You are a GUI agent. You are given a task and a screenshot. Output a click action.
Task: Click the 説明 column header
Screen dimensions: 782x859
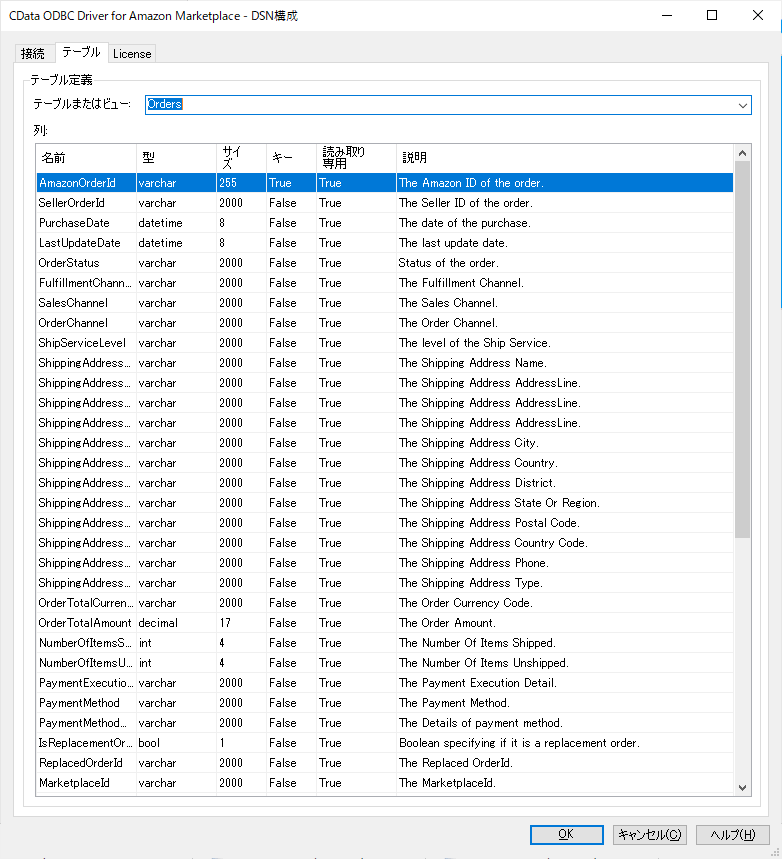click(565, 158)
